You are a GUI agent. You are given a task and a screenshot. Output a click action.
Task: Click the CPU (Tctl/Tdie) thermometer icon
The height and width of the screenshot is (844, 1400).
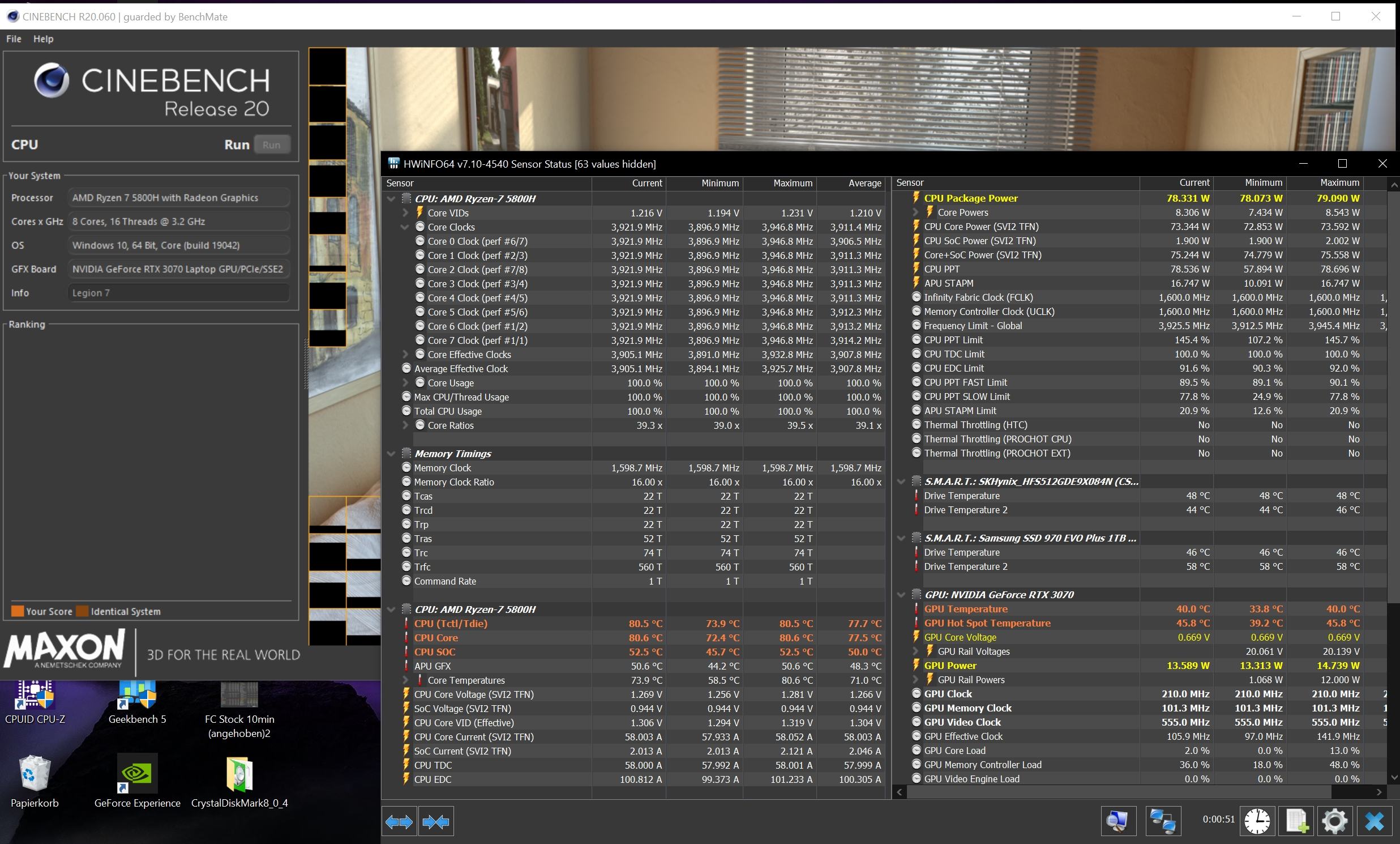[406, 623]
